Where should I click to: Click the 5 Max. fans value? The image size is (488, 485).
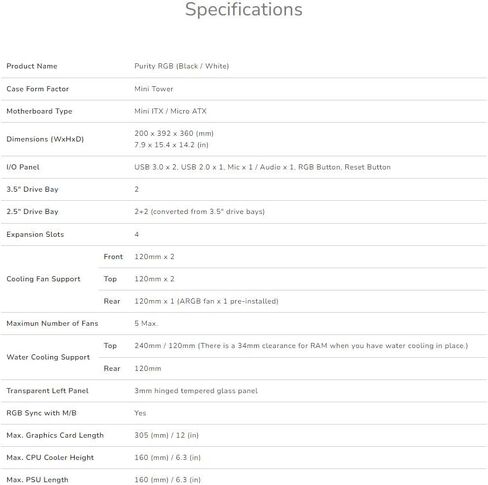pyautogui.click(x=146, y=323)
